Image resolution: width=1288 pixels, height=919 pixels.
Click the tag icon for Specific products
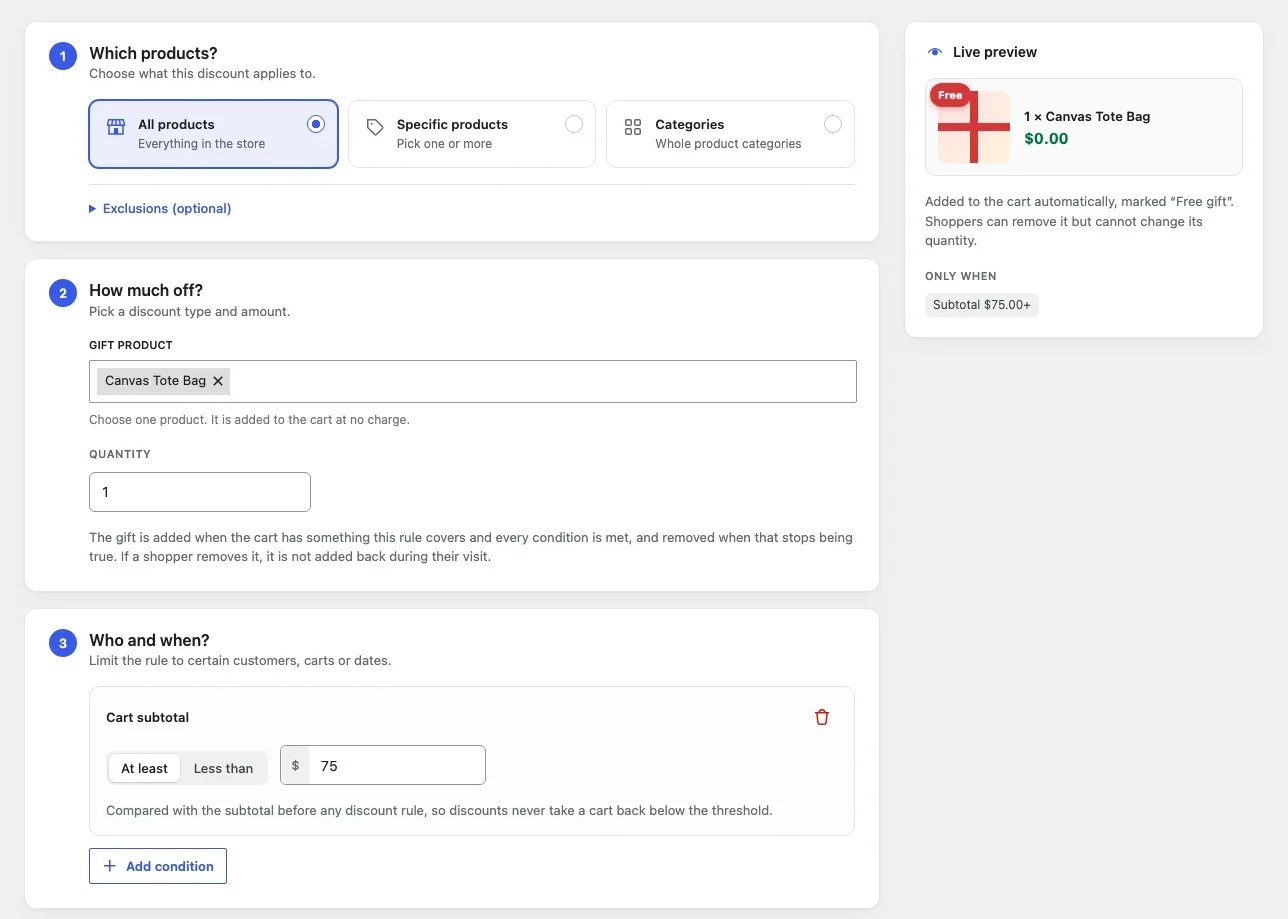pos(375,127)
